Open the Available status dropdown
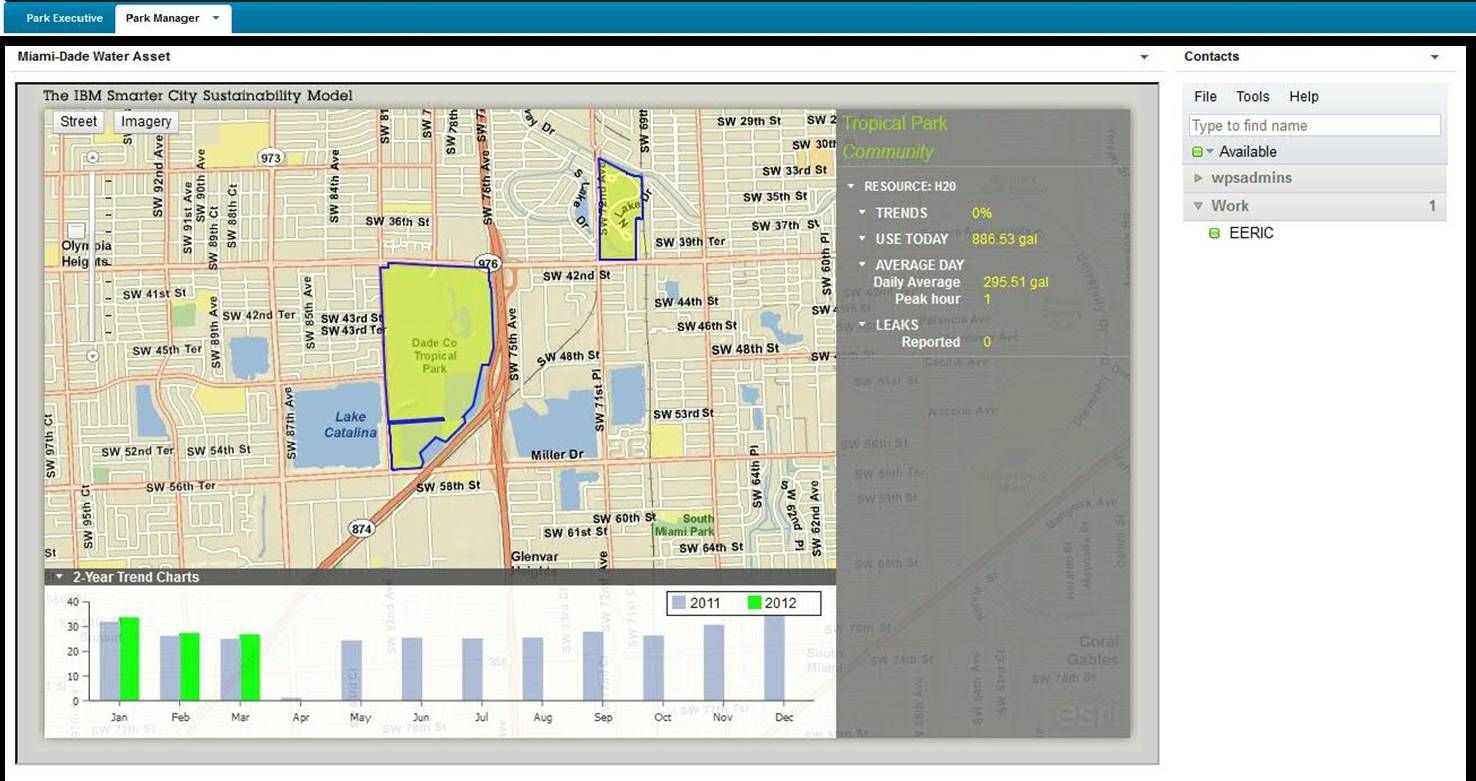The image size is (1476, 781). pos(1210,152)
